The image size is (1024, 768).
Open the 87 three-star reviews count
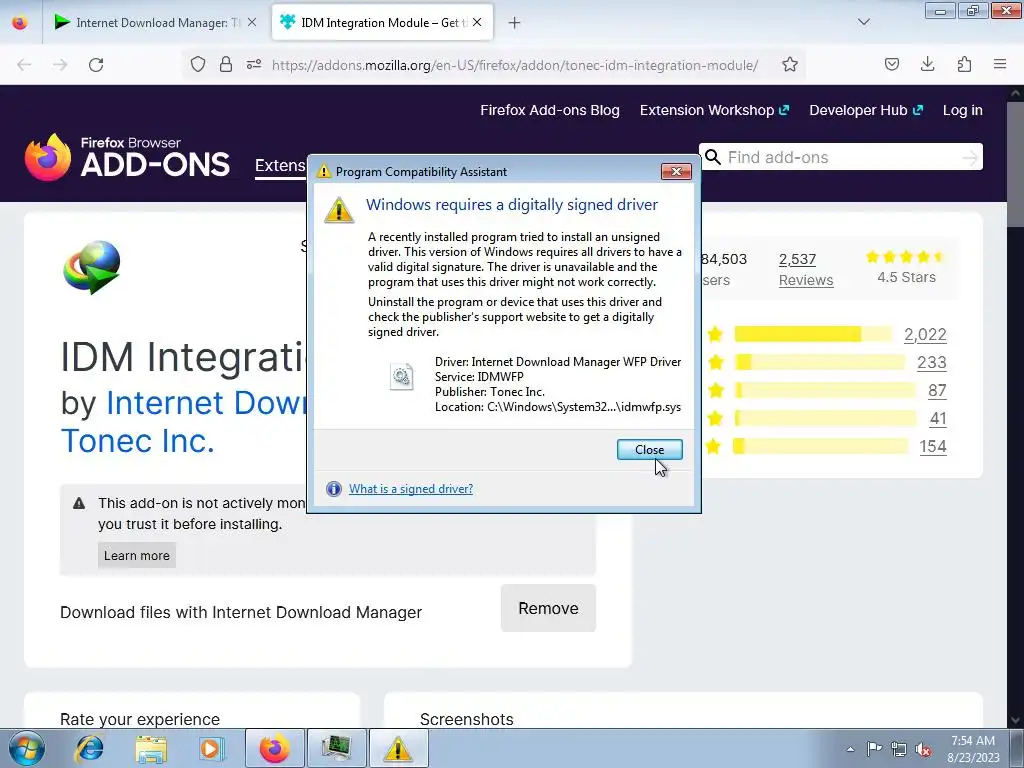click(x=937, y=391)
